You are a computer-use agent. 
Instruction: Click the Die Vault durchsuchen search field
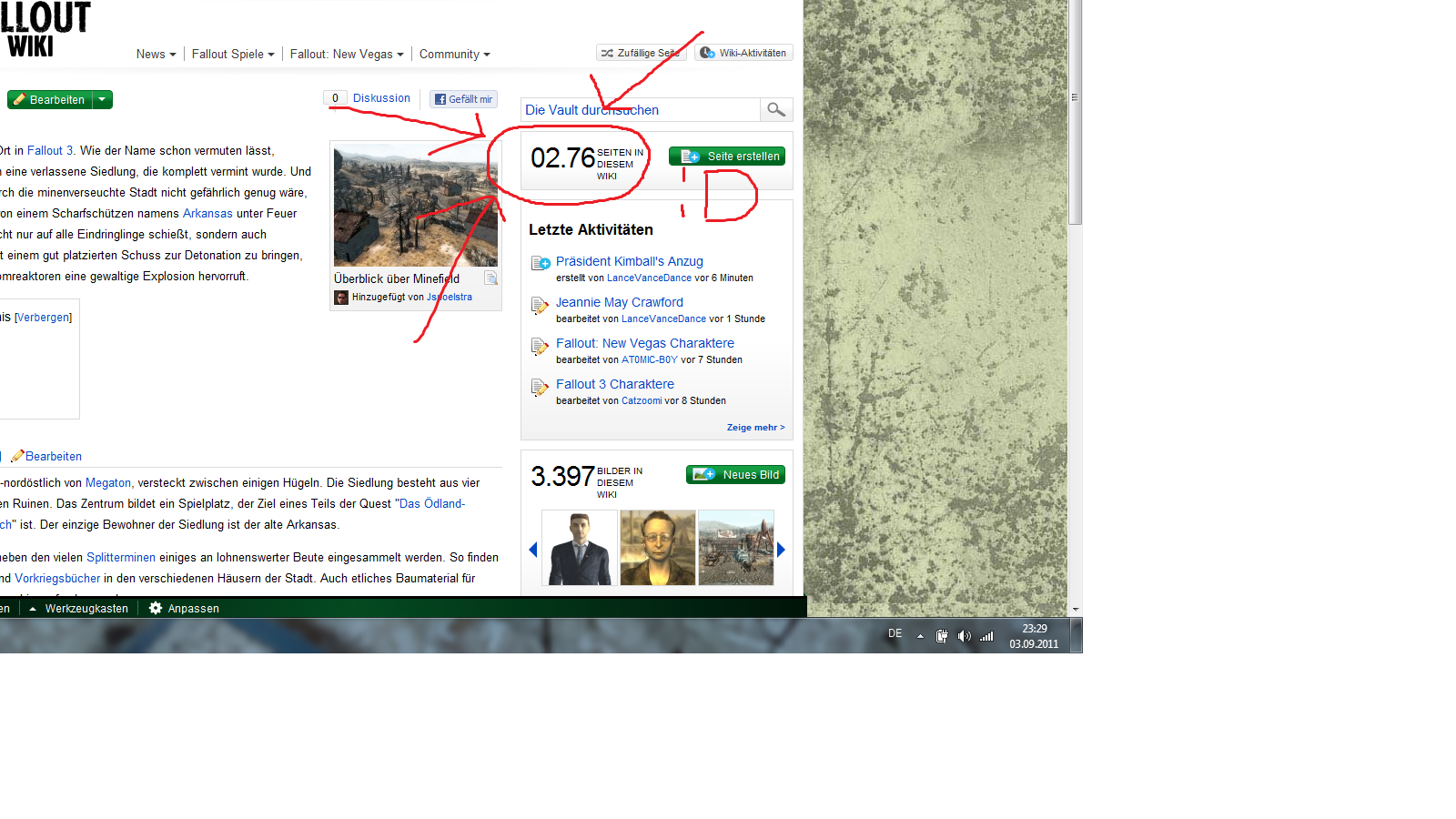click(x=640, y=110)
